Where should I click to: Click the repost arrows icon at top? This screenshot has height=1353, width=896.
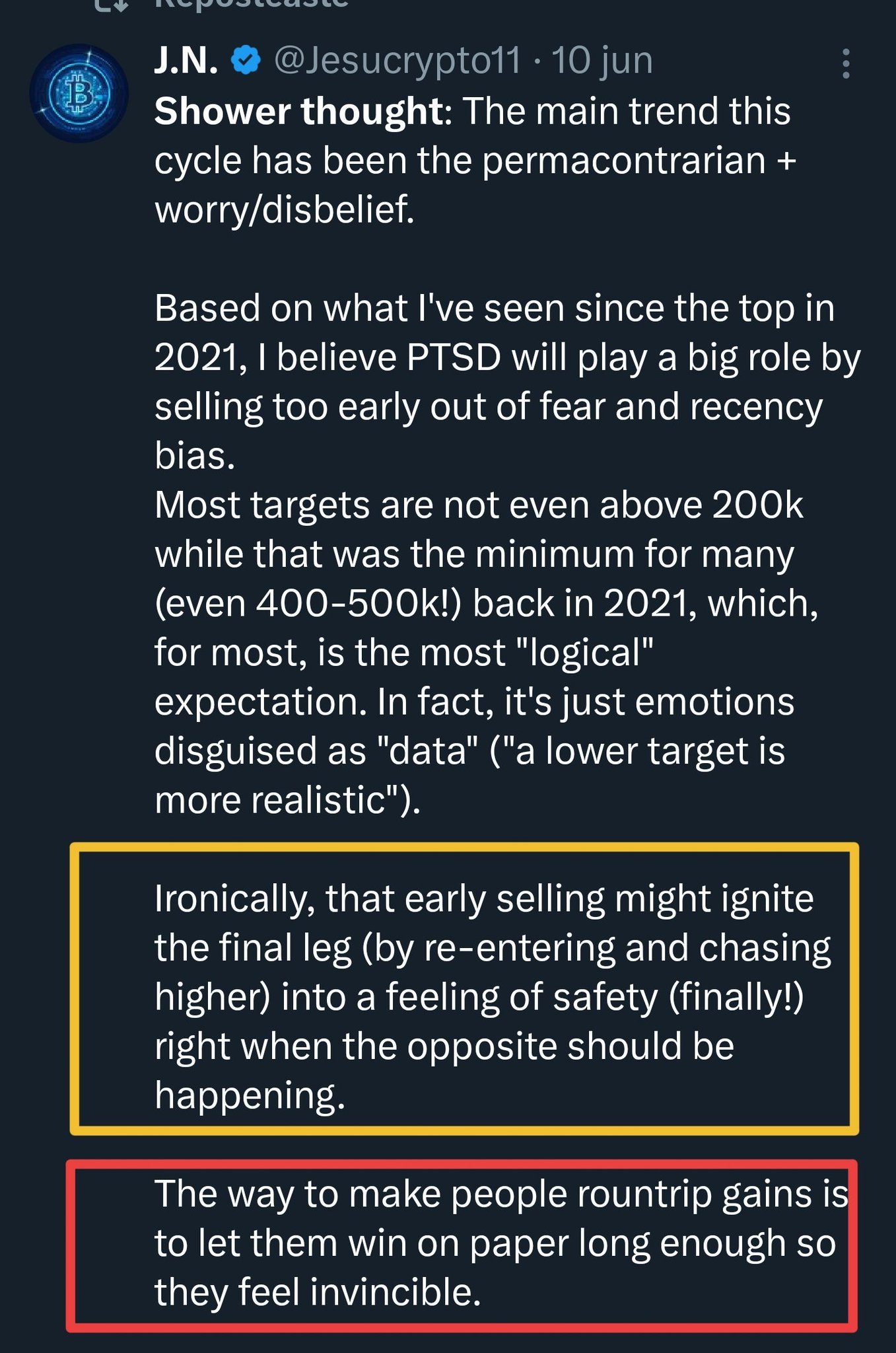click(110, 4)
